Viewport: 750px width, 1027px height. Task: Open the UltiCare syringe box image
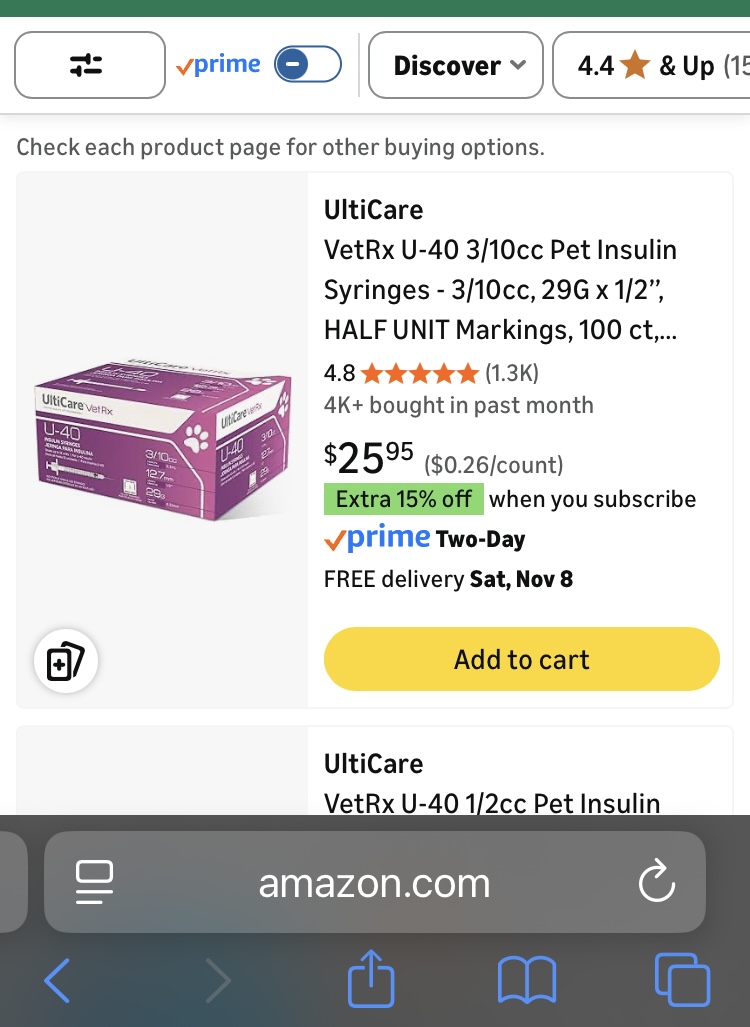162,440
